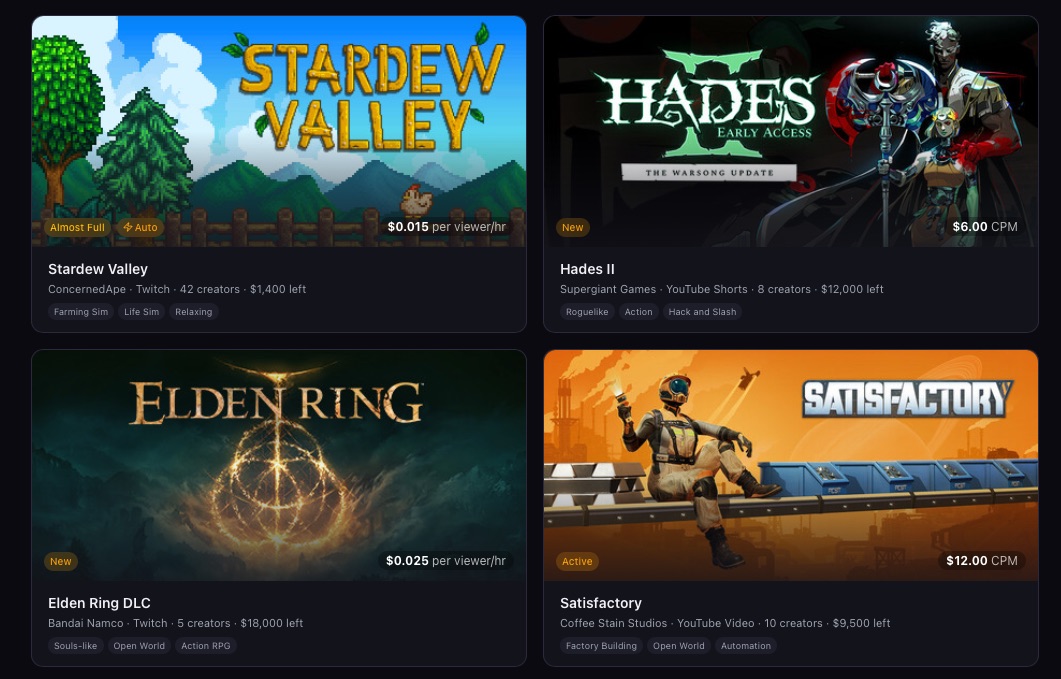Select the Action RPG tag
1061x679 pixels.
[x=206, y=646]
